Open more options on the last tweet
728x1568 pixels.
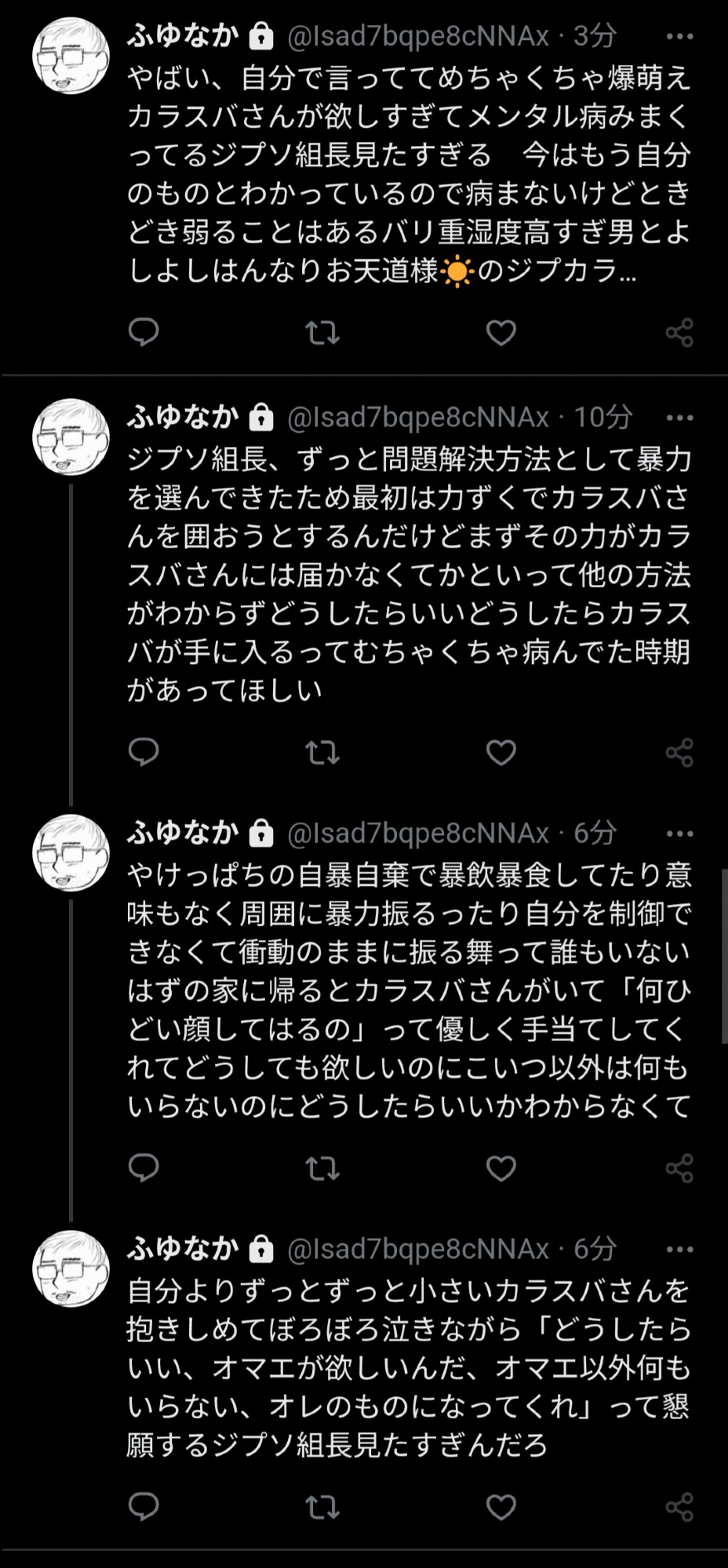click(x=679, y=1250)
